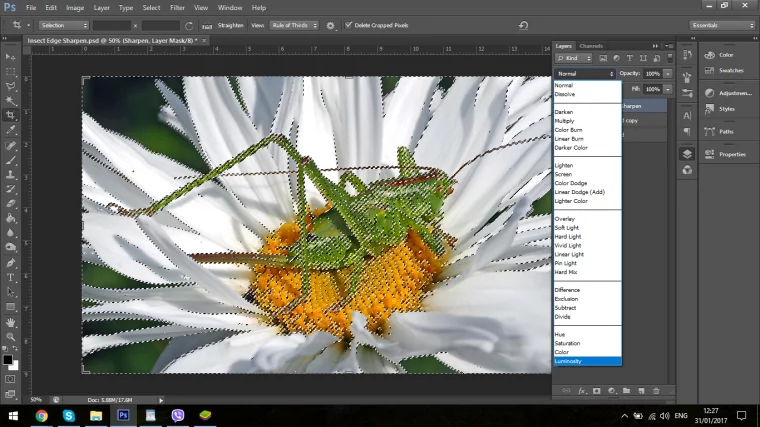Toggle Delete Cropped Pixels checkbox
This screenshot has height=427, width=760.
point(348,25)
